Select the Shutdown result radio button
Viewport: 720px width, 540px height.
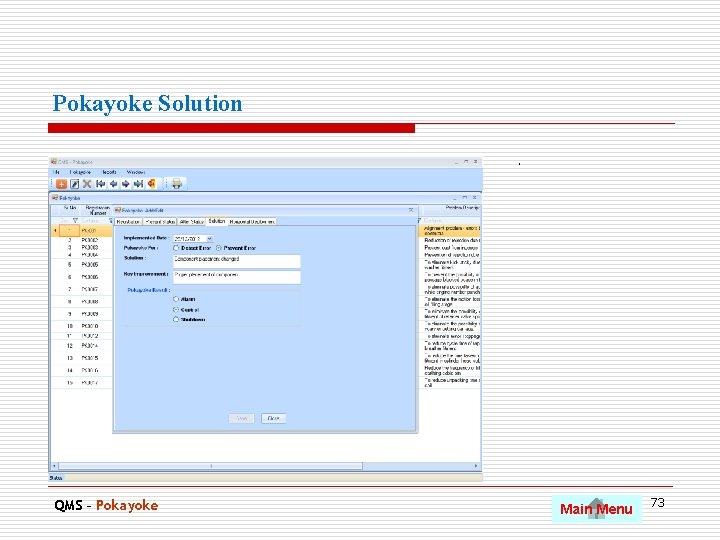176,320
